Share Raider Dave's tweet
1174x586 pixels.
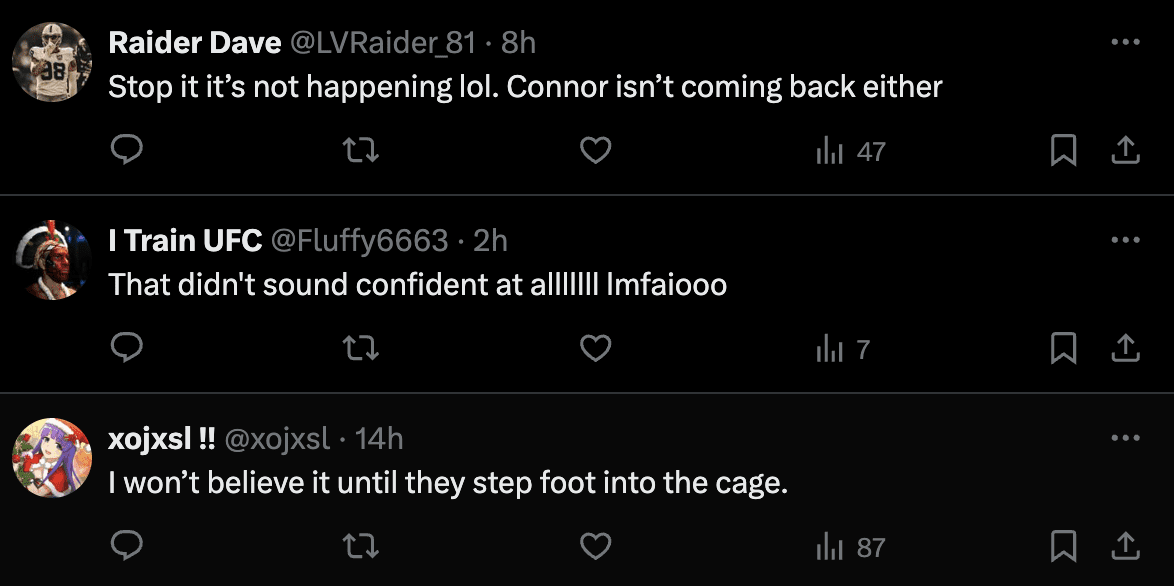pos(1125,151)
